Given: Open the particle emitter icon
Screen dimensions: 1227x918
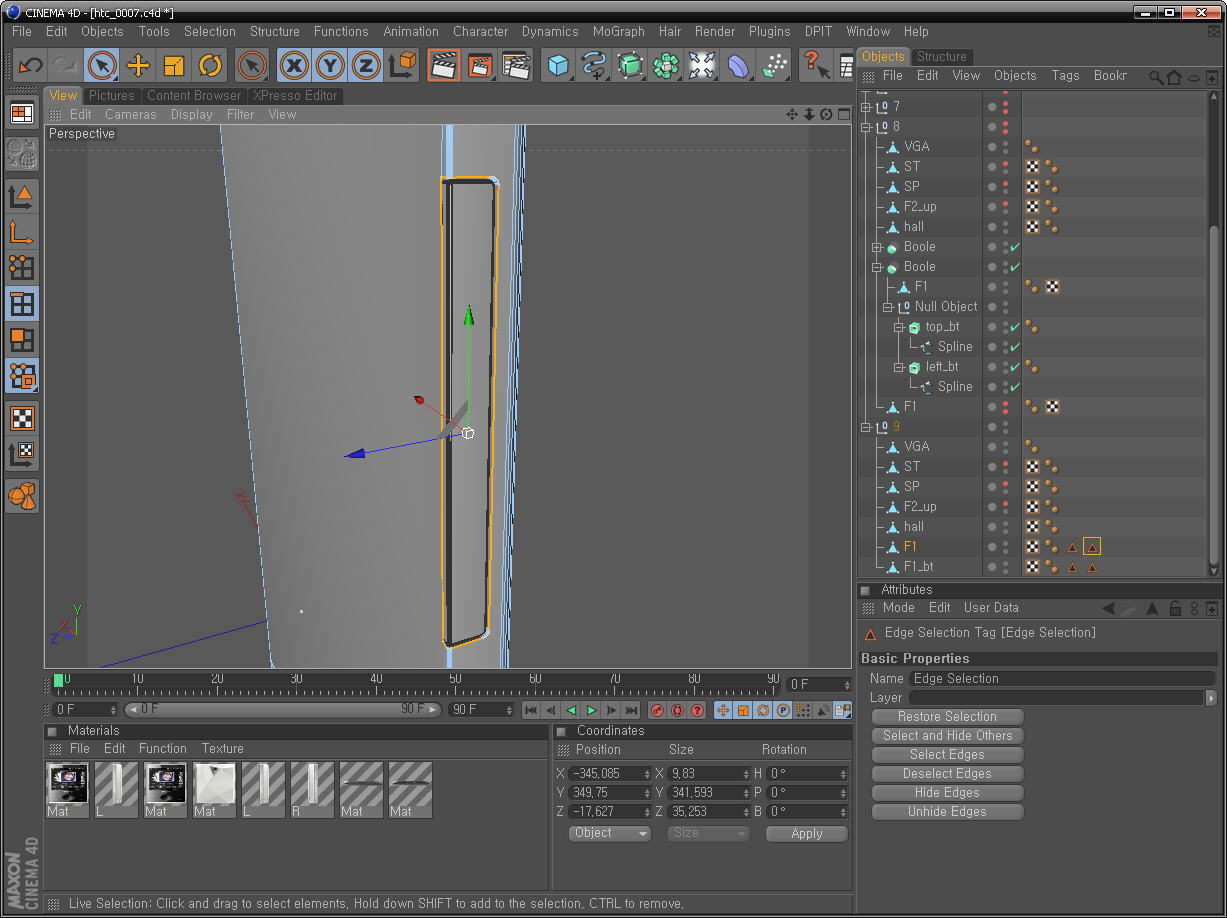Looking at the screenshot, I should [774, 66].
